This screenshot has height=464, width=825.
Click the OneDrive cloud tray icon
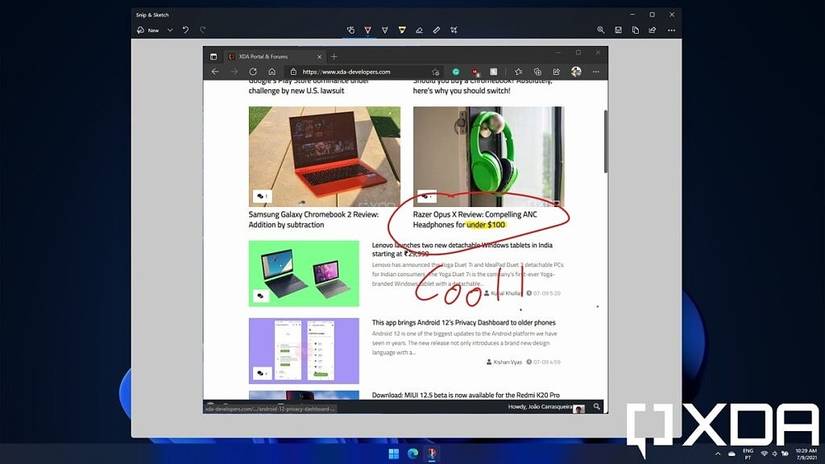coord(731,453)
